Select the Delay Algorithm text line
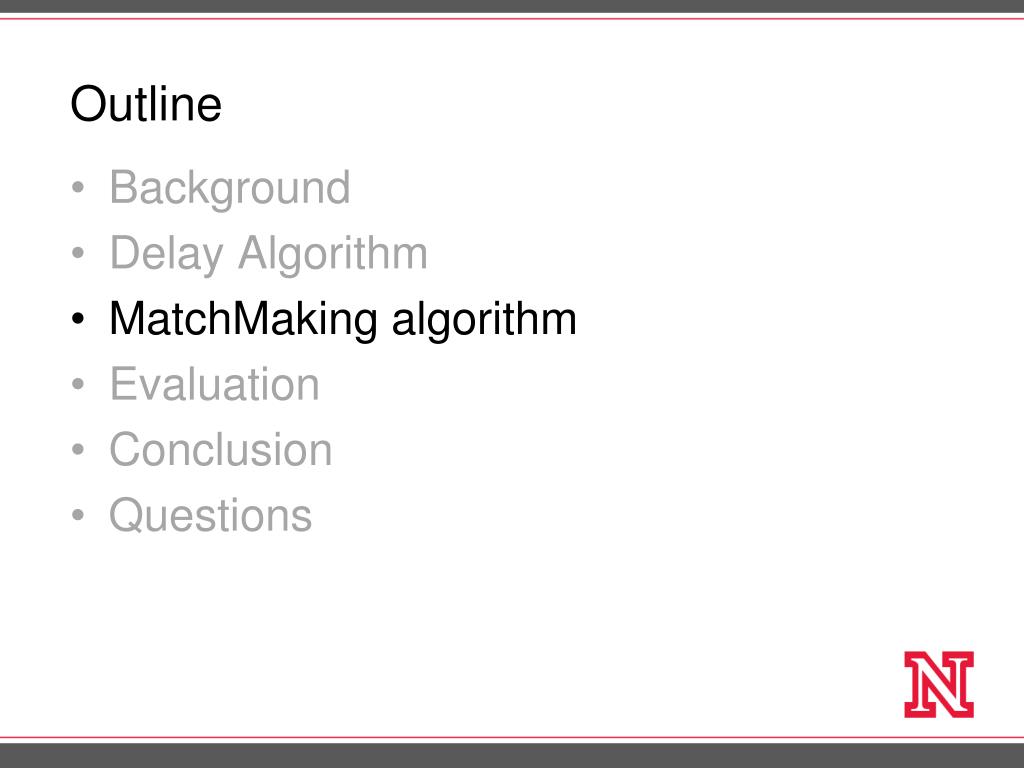This screenshot has width=1024, height=768. point(268,253)
